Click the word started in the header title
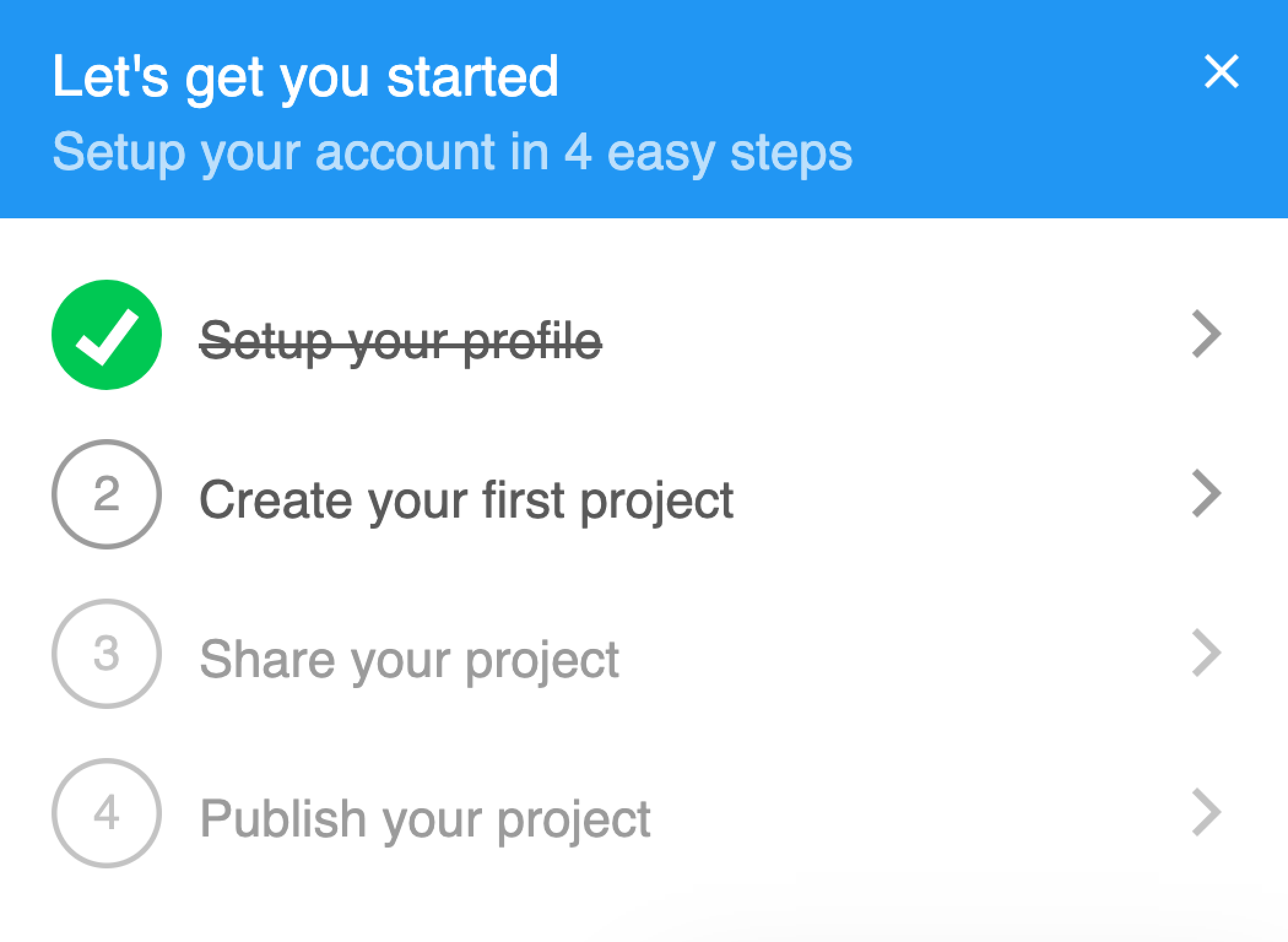This screenshot has width=1288, height=942. pos(473,76)
